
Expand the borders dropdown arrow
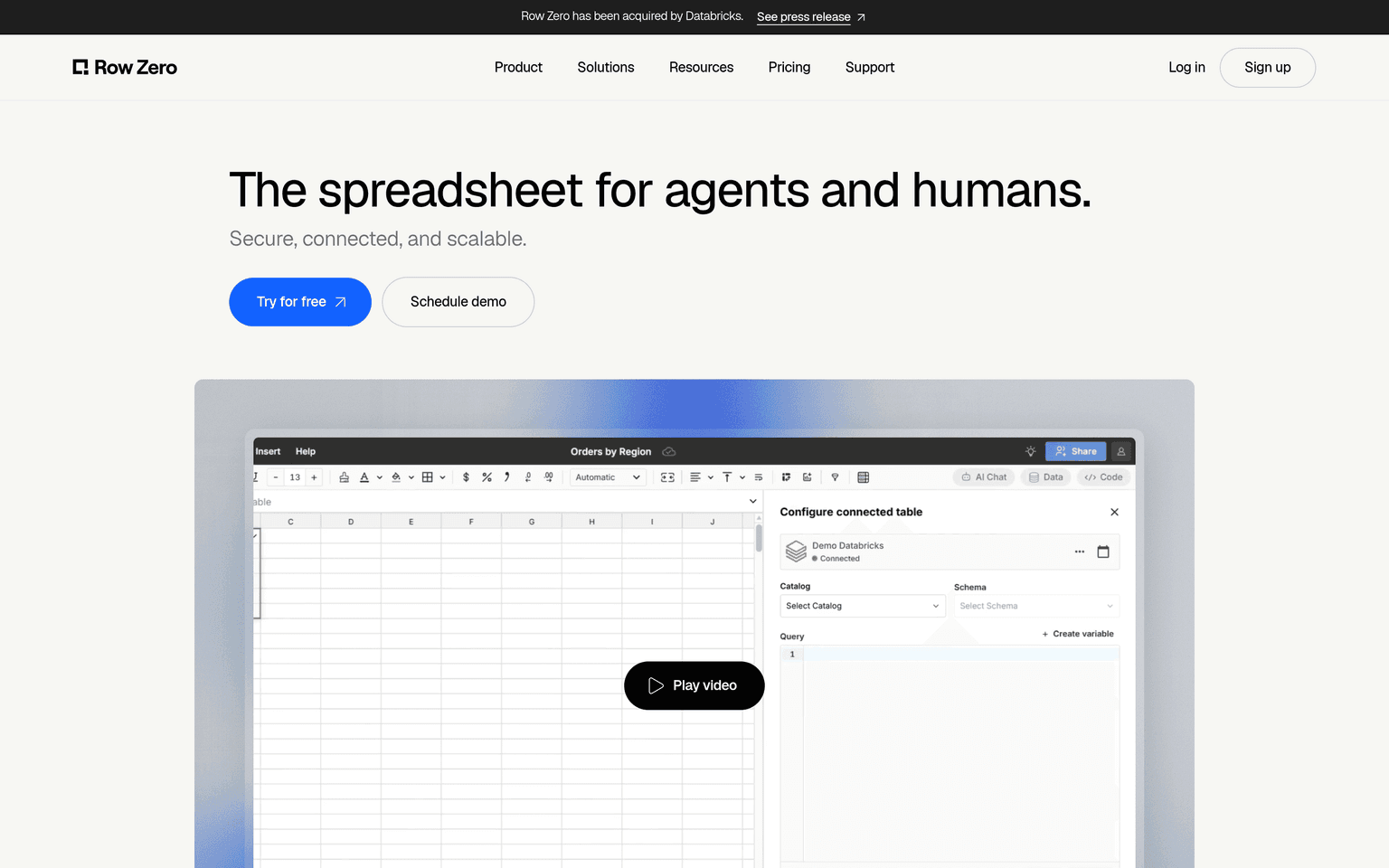pos(442,477)
